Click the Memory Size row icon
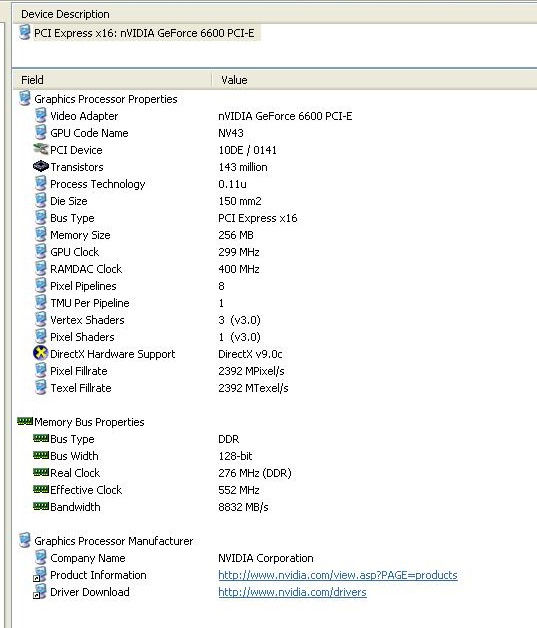The image size is (537, 628). [40, 235]
